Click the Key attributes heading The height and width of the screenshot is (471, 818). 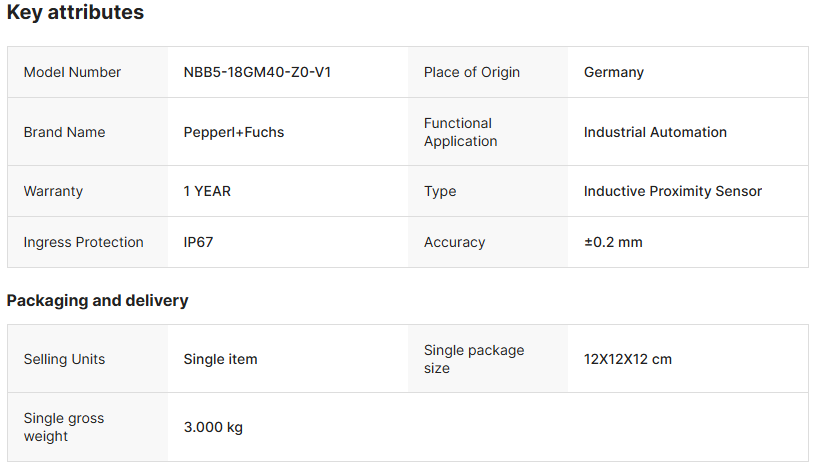[x=75, y=13]
